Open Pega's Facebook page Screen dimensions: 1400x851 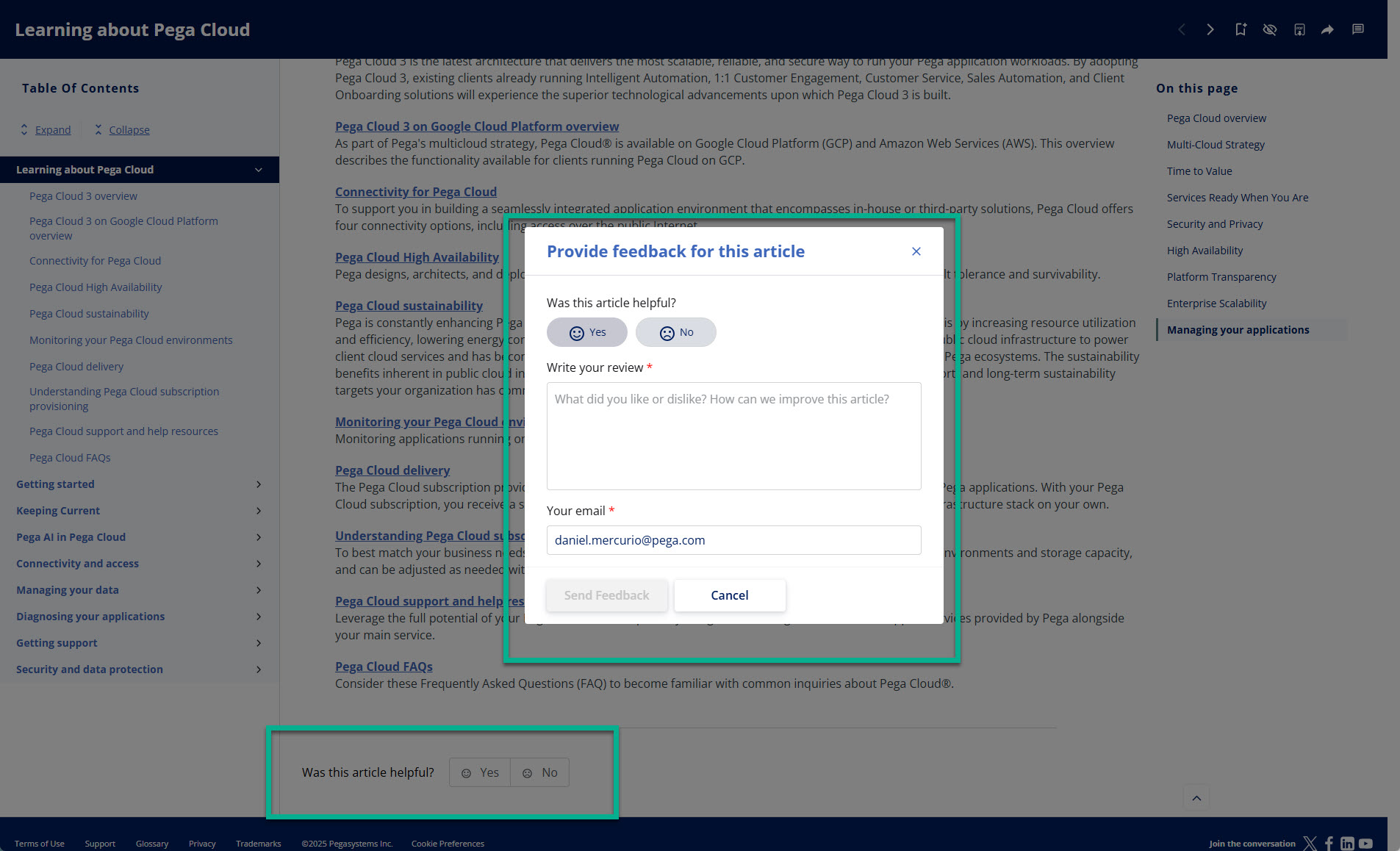pyautogui.click(x=1329, y=843)
